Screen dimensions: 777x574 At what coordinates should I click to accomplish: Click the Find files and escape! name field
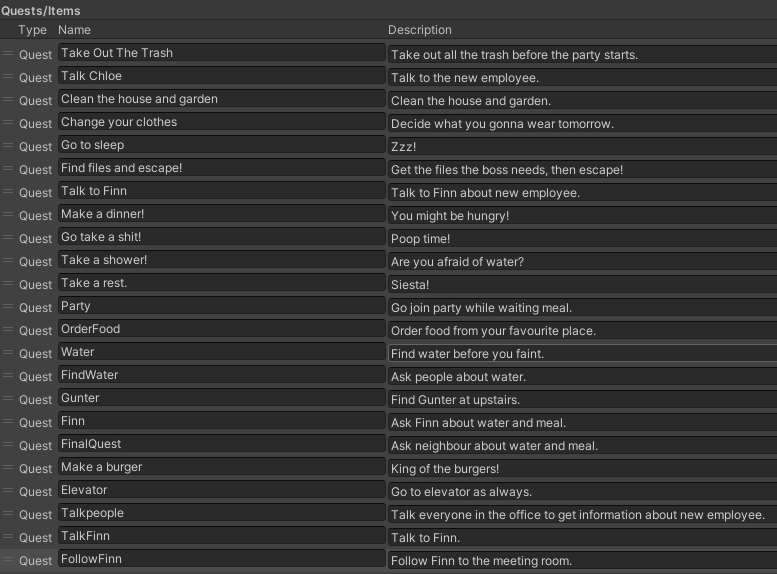click(x=221, y=169)
